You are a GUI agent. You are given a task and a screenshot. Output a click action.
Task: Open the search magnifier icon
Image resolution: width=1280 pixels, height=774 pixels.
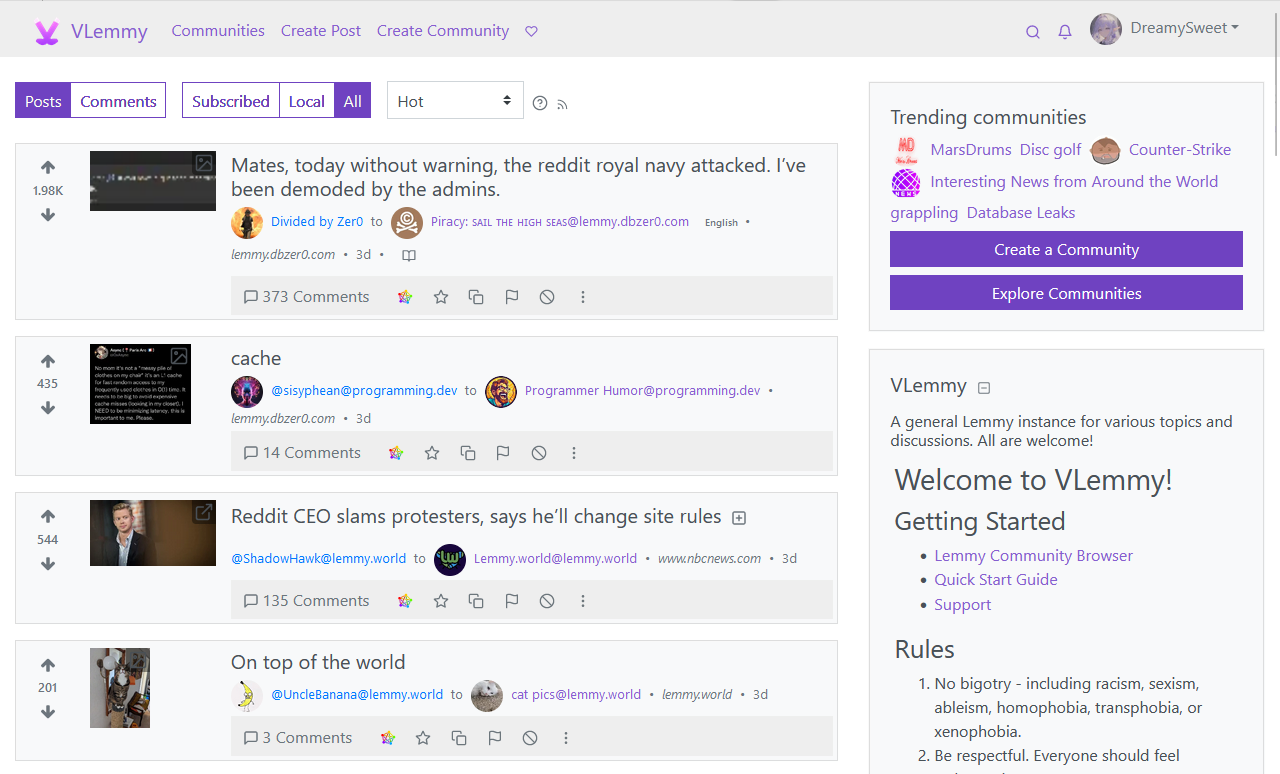[1033, 32]
